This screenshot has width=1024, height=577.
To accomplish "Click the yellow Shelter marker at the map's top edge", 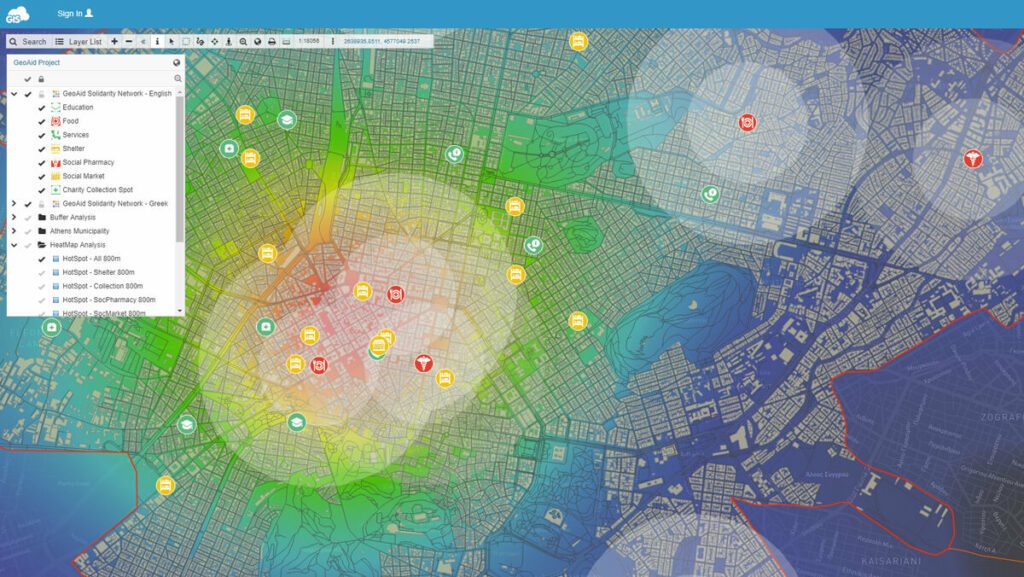I will 578,41.
